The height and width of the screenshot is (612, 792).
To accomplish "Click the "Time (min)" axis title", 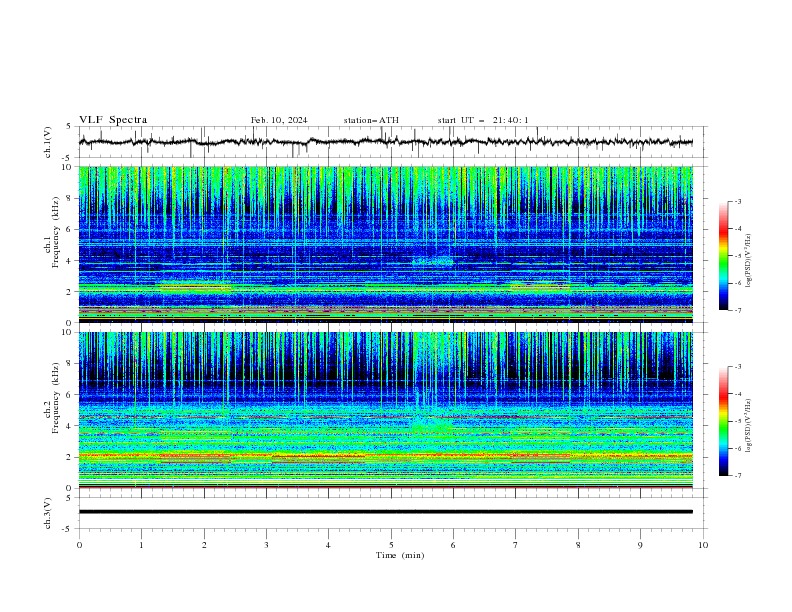I will click(400, 555).
